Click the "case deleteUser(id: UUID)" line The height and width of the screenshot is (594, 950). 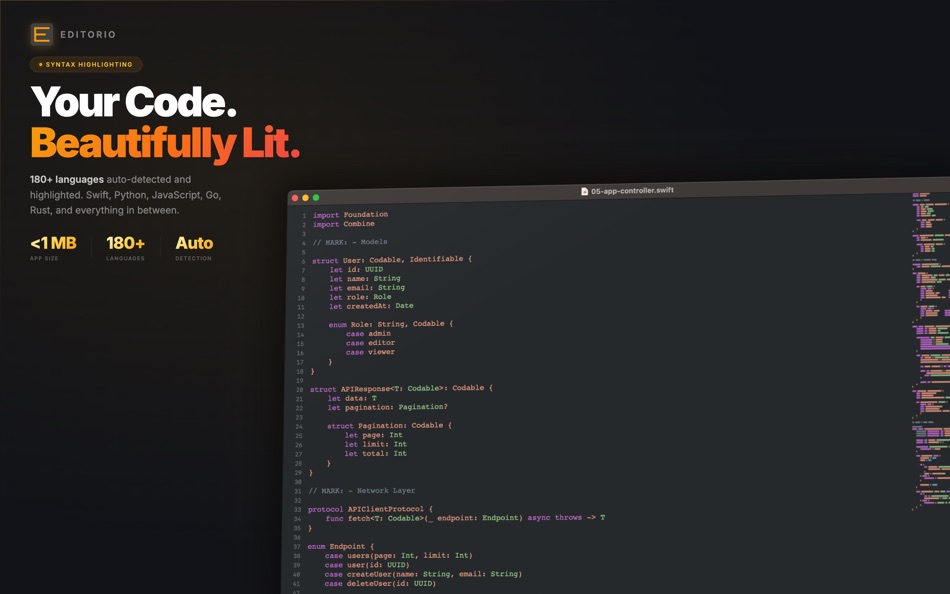[x=380, y=584]
